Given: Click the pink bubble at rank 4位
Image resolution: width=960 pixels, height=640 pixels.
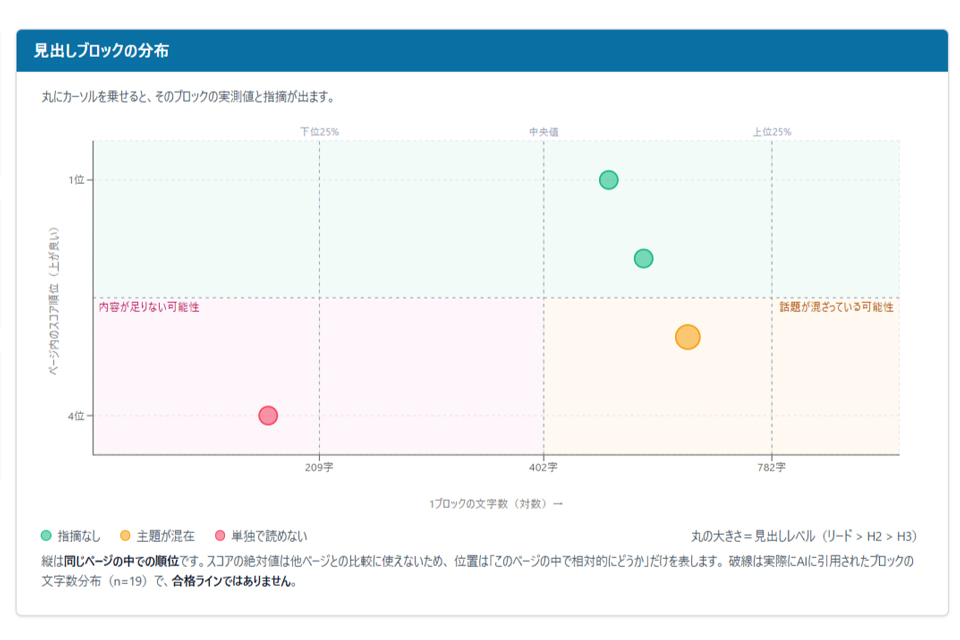Looking at the screenshot, I should pyautogui.click(x=268, y=416).
